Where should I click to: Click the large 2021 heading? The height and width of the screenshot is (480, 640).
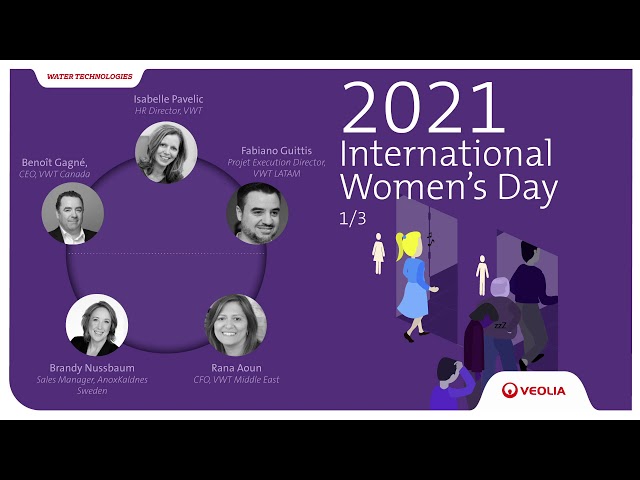click(x=423, y=107)
